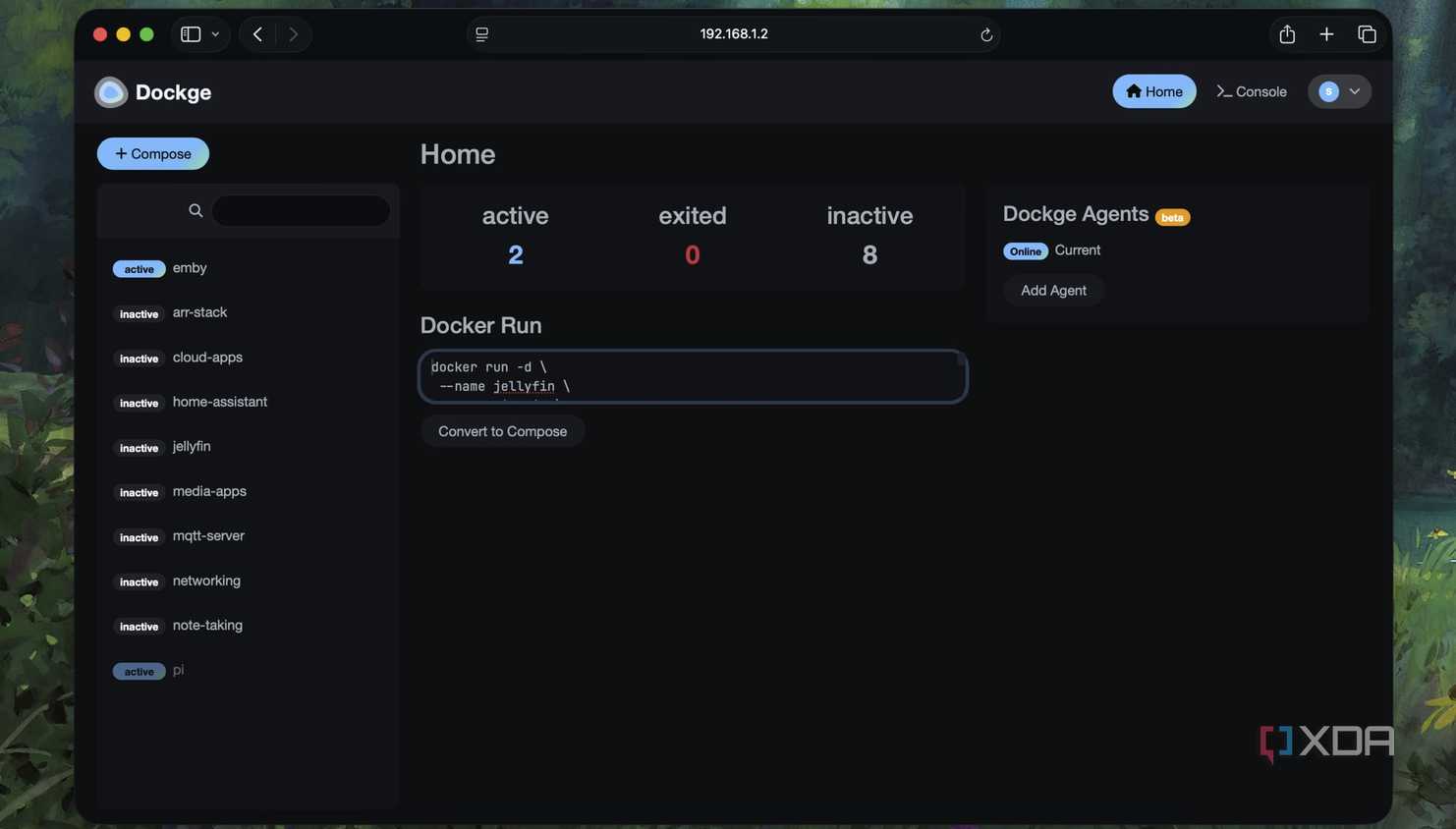Focus the stack search field

(301, 210)
